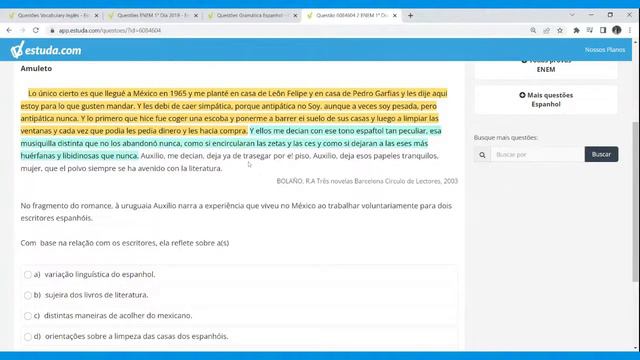Click the Amuleto title text
The width and height of the screenshot is (640, 360).
point(36,69)
